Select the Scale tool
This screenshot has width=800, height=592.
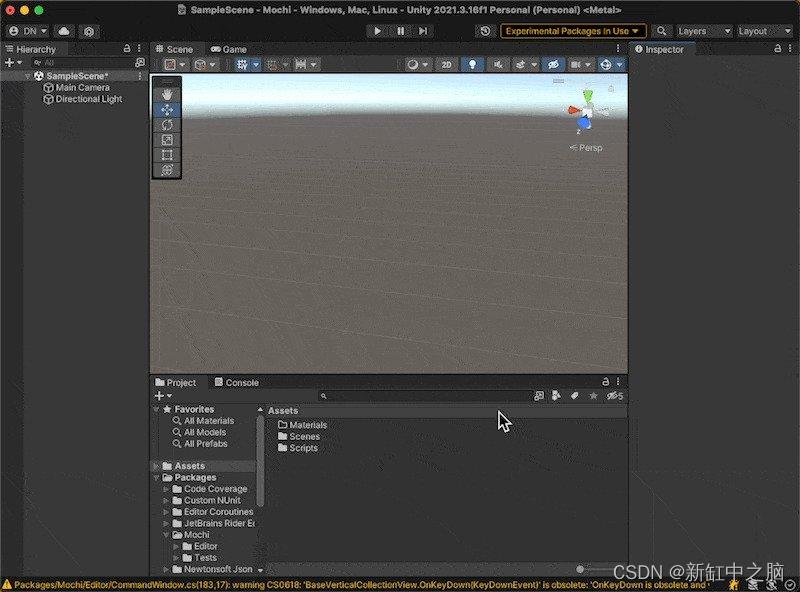point(167,140)
